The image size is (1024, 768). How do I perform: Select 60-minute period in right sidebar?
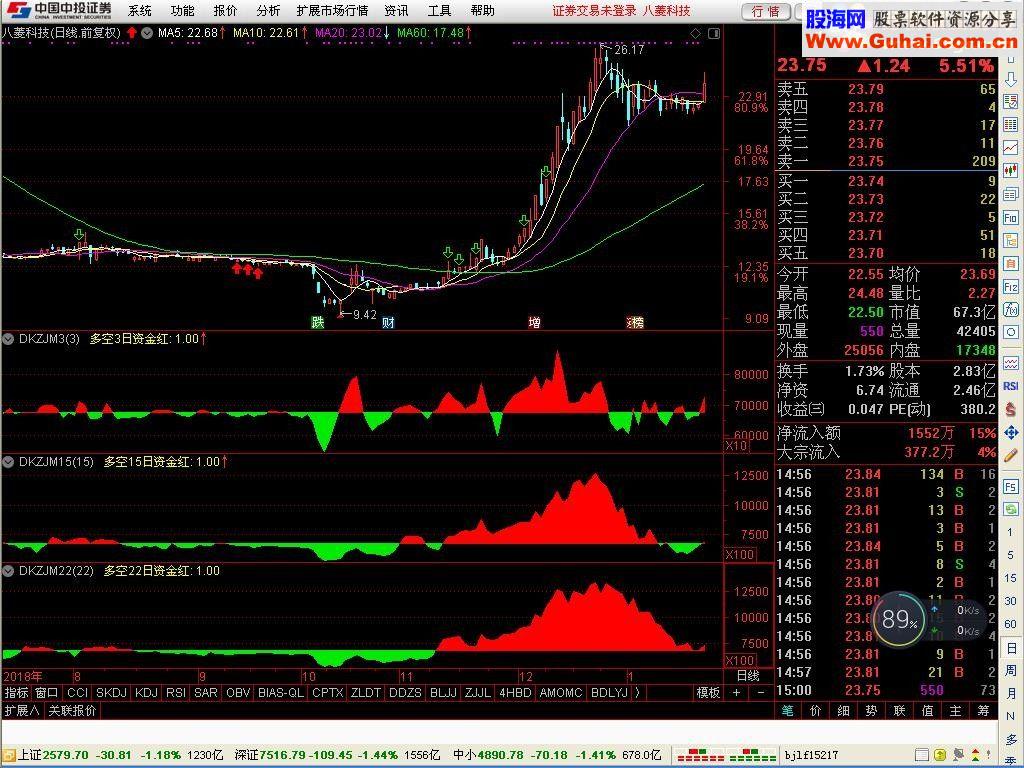1011,624
